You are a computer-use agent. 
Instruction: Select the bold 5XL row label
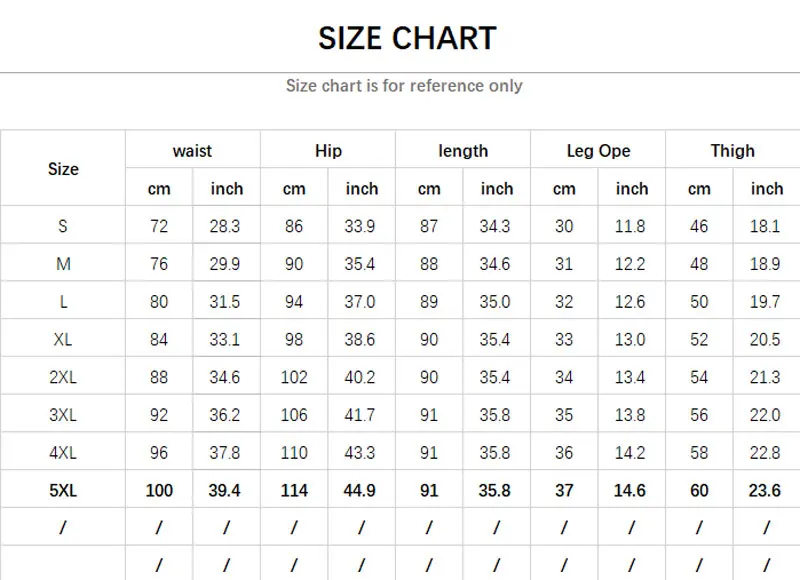coord(63,490)
